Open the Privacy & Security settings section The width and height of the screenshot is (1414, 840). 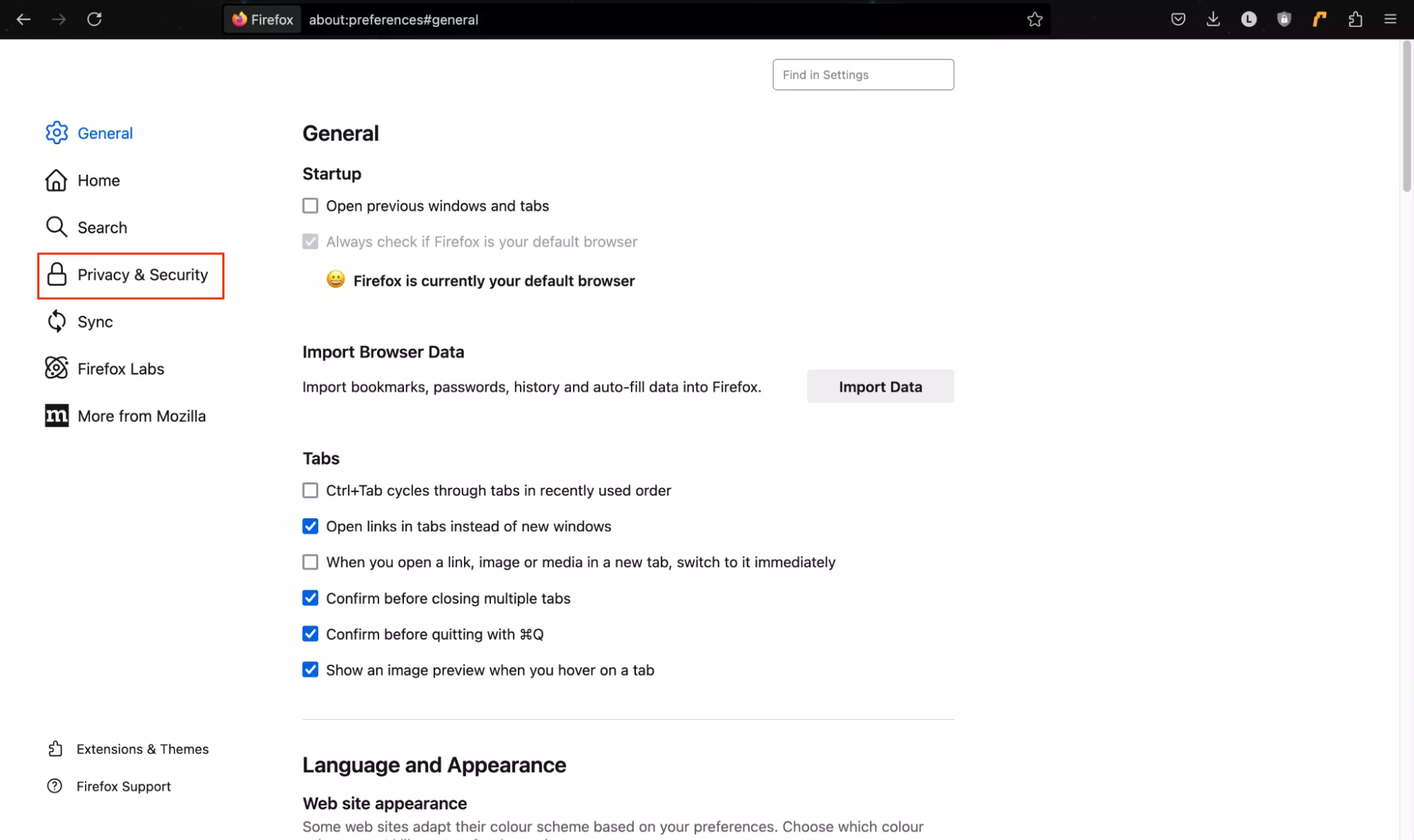pyautogui.click(x=131, y=275)
